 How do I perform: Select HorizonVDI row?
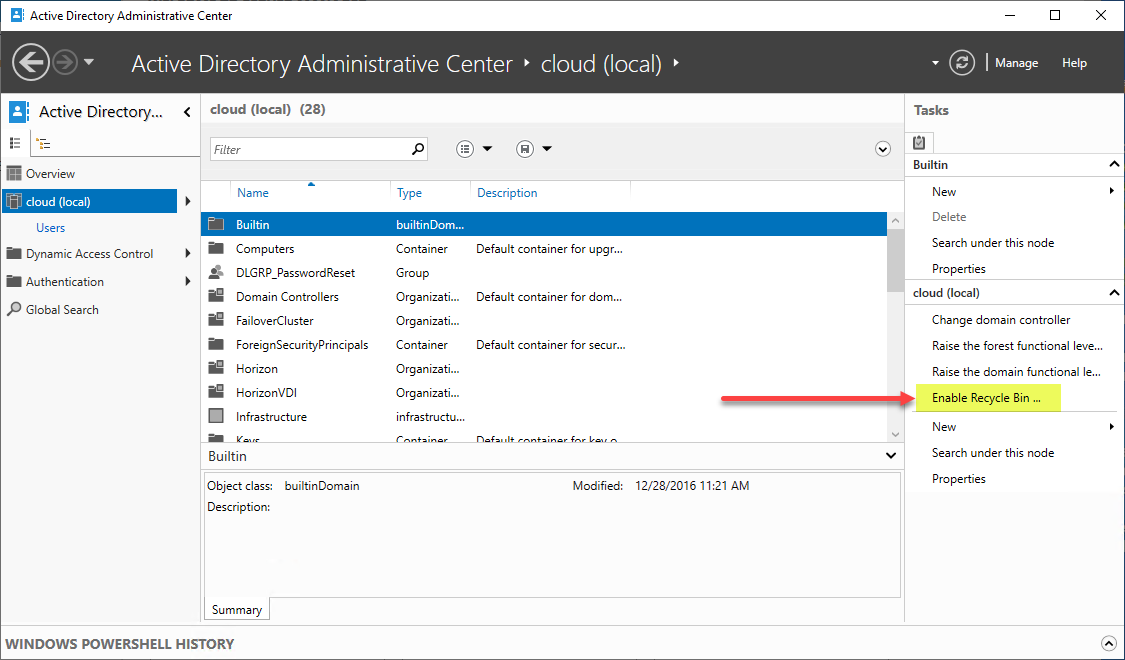coord(544,392)
